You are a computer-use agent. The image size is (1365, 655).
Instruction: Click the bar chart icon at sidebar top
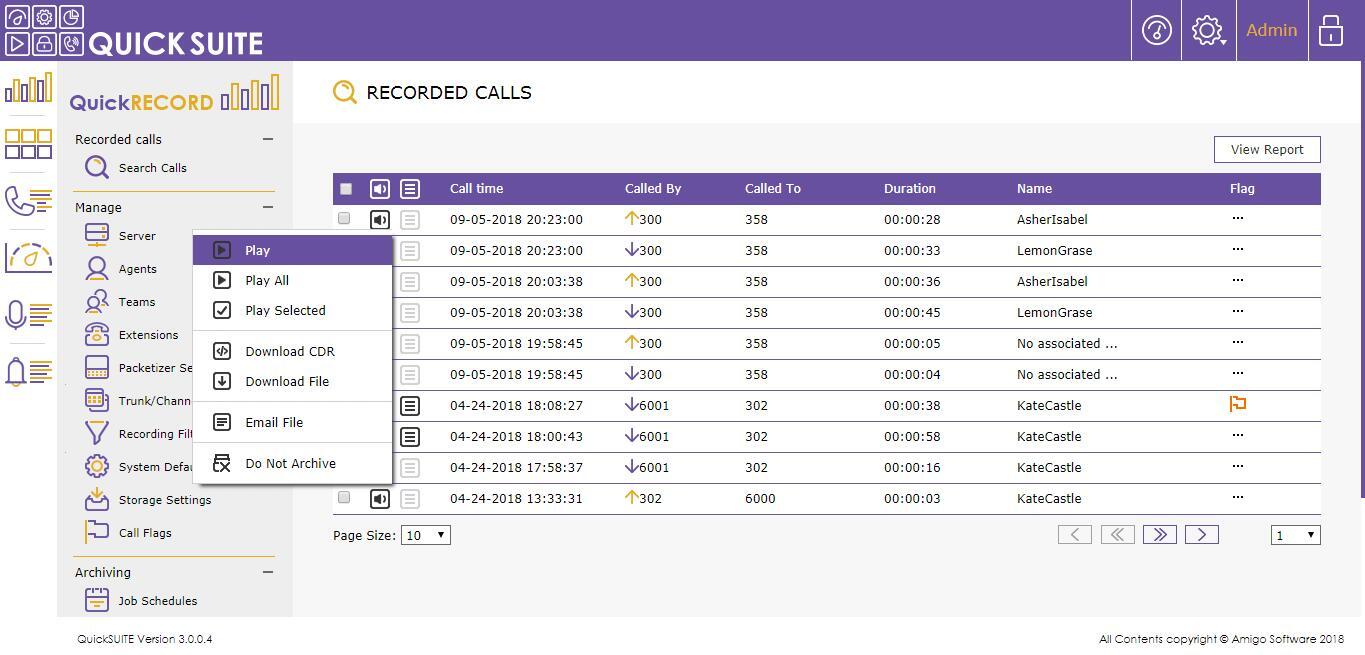28,88
